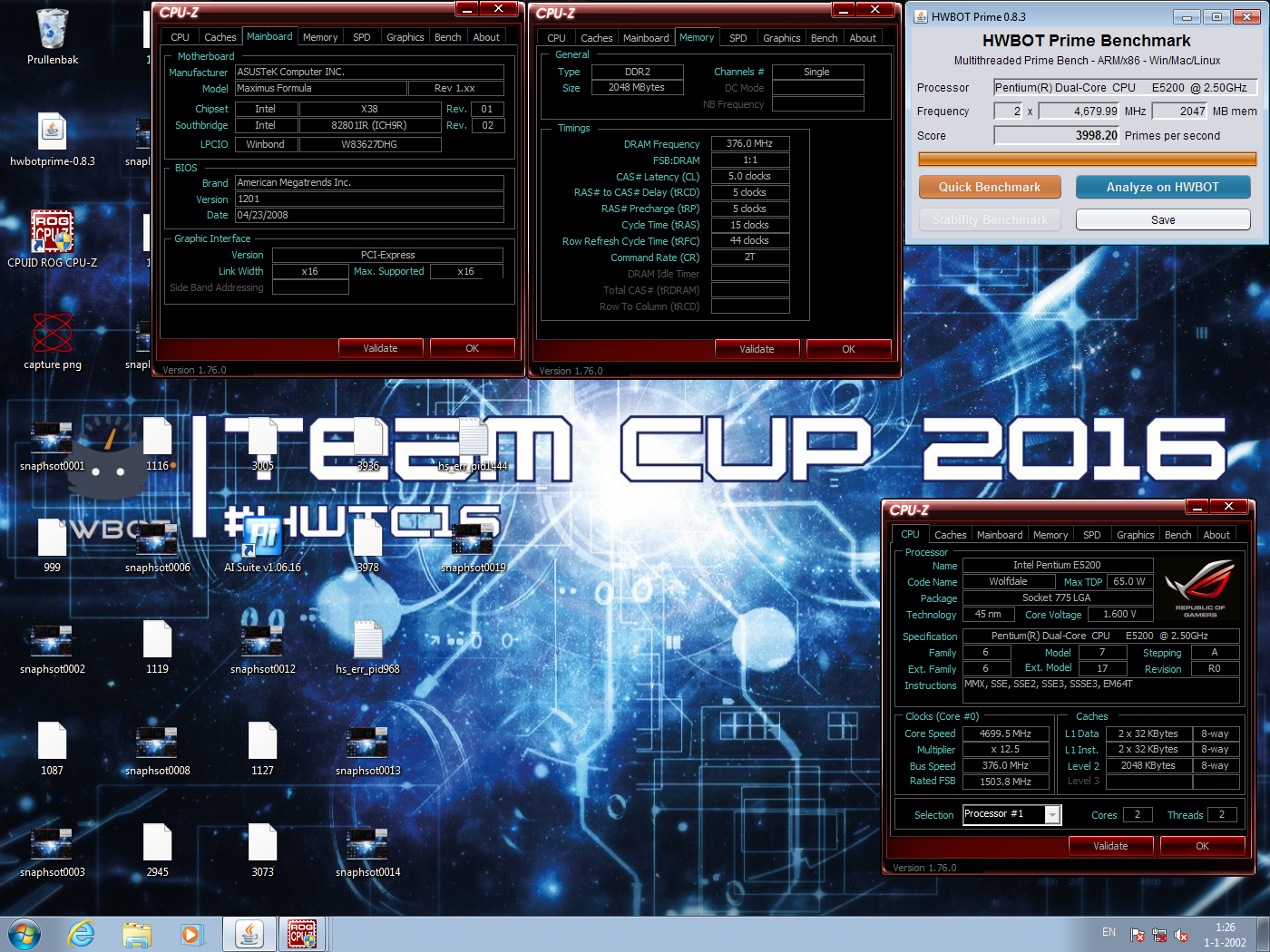1270x952 pixels.
Task: Open snaphsot0001 desktop thumbnail
Action: click(x=53, y=445)
